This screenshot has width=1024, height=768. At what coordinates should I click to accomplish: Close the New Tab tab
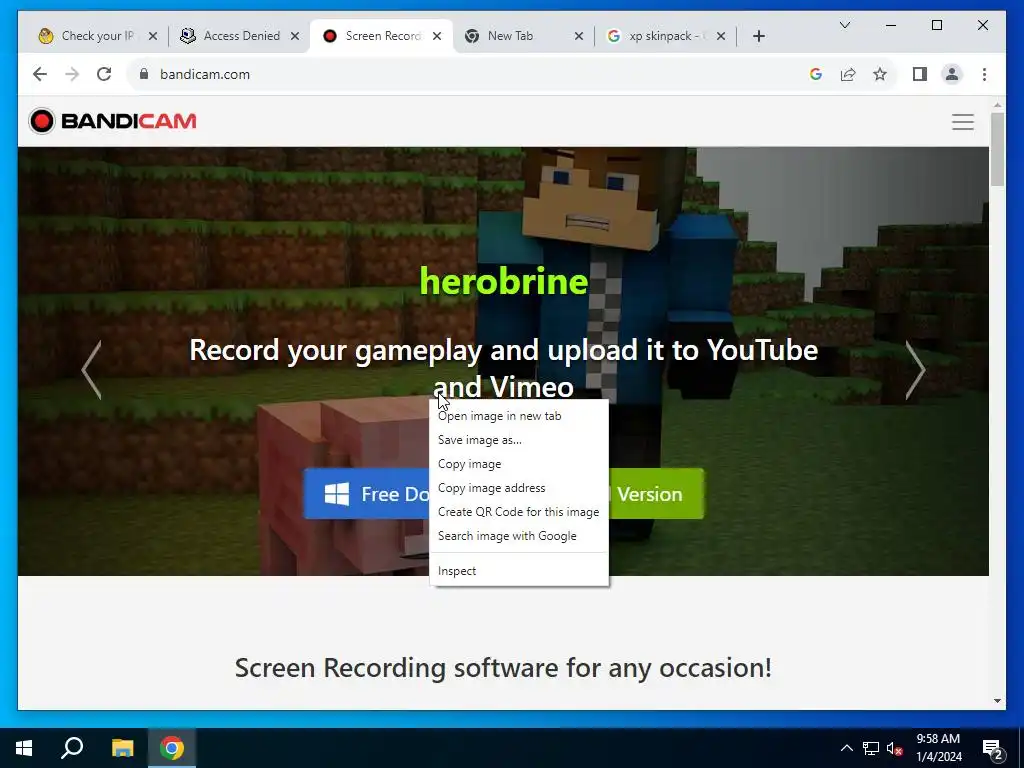click(x=579, y=36)
